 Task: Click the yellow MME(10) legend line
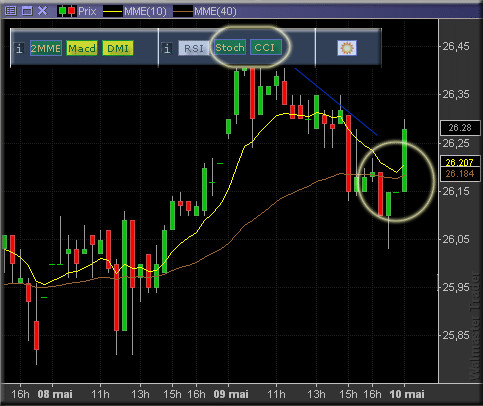[x=113, y=12]
